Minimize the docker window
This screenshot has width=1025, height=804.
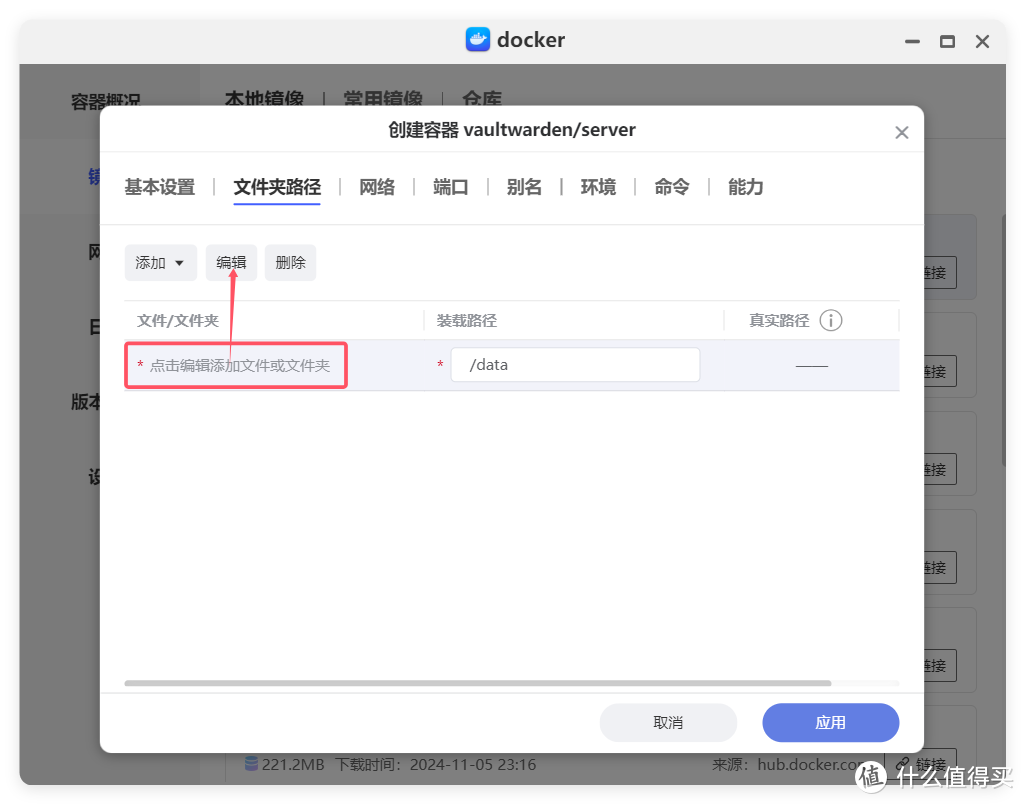tap(910, 41)
